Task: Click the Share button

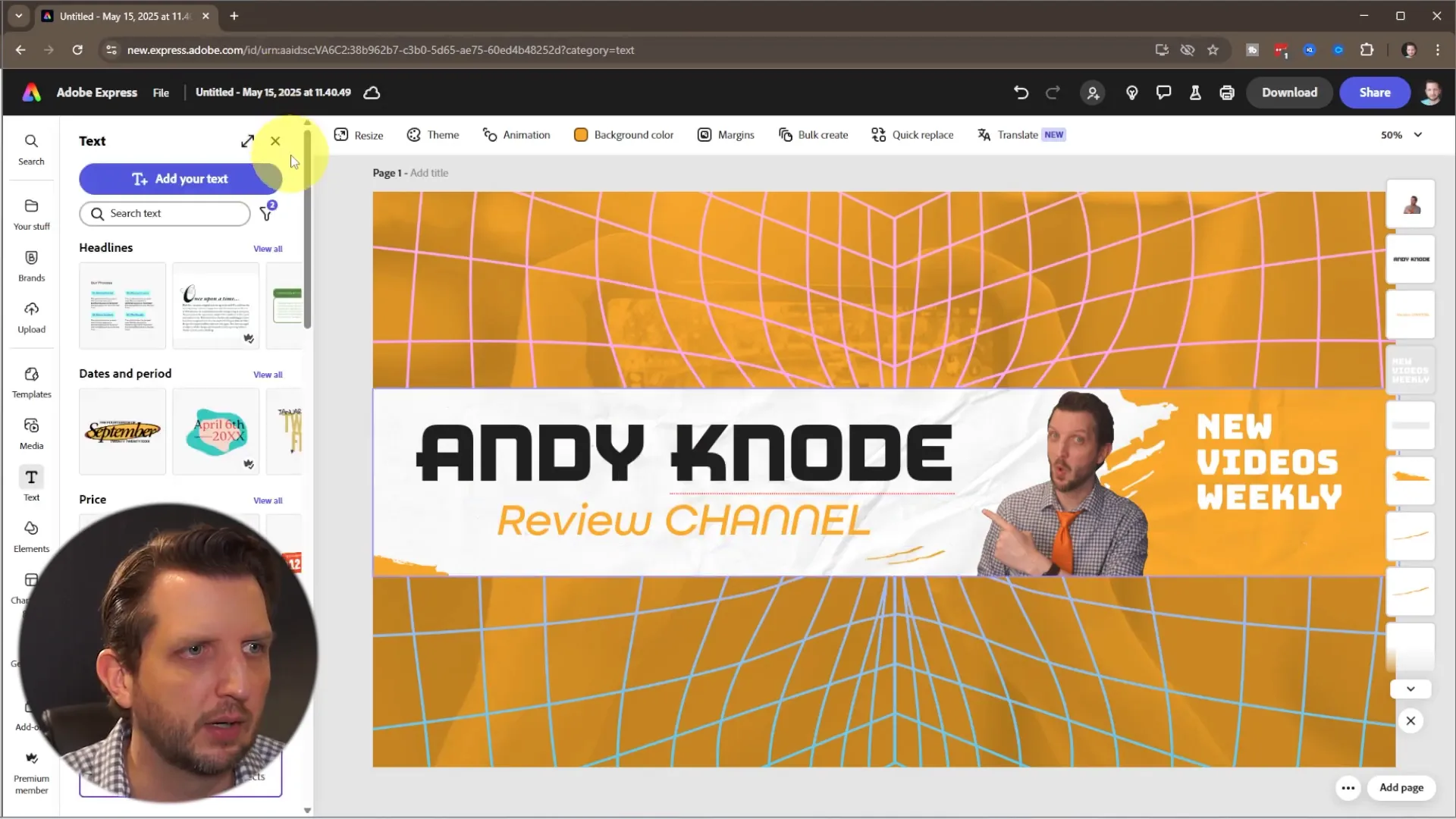Action: pos(1374,93)
